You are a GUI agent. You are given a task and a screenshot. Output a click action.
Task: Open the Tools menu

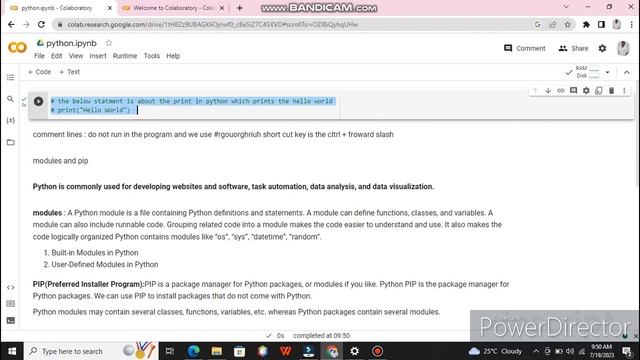pyautogui.click(x=152, y=56)
